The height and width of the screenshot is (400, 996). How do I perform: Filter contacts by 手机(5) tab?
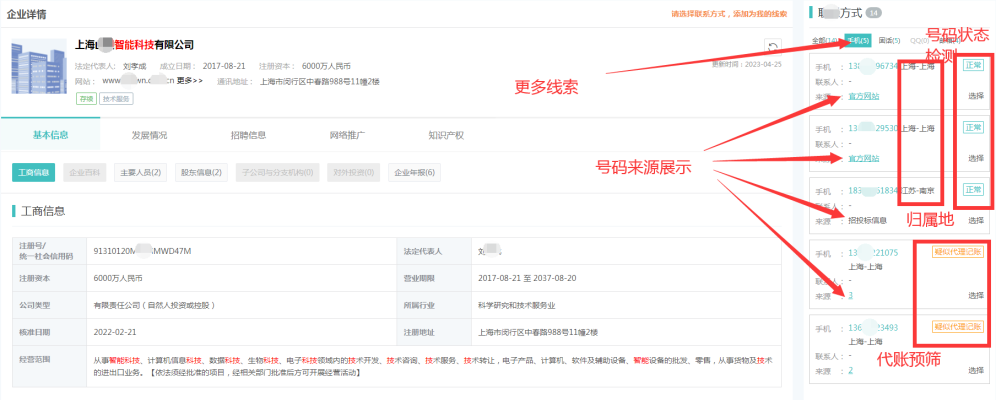tap(858, 41)
